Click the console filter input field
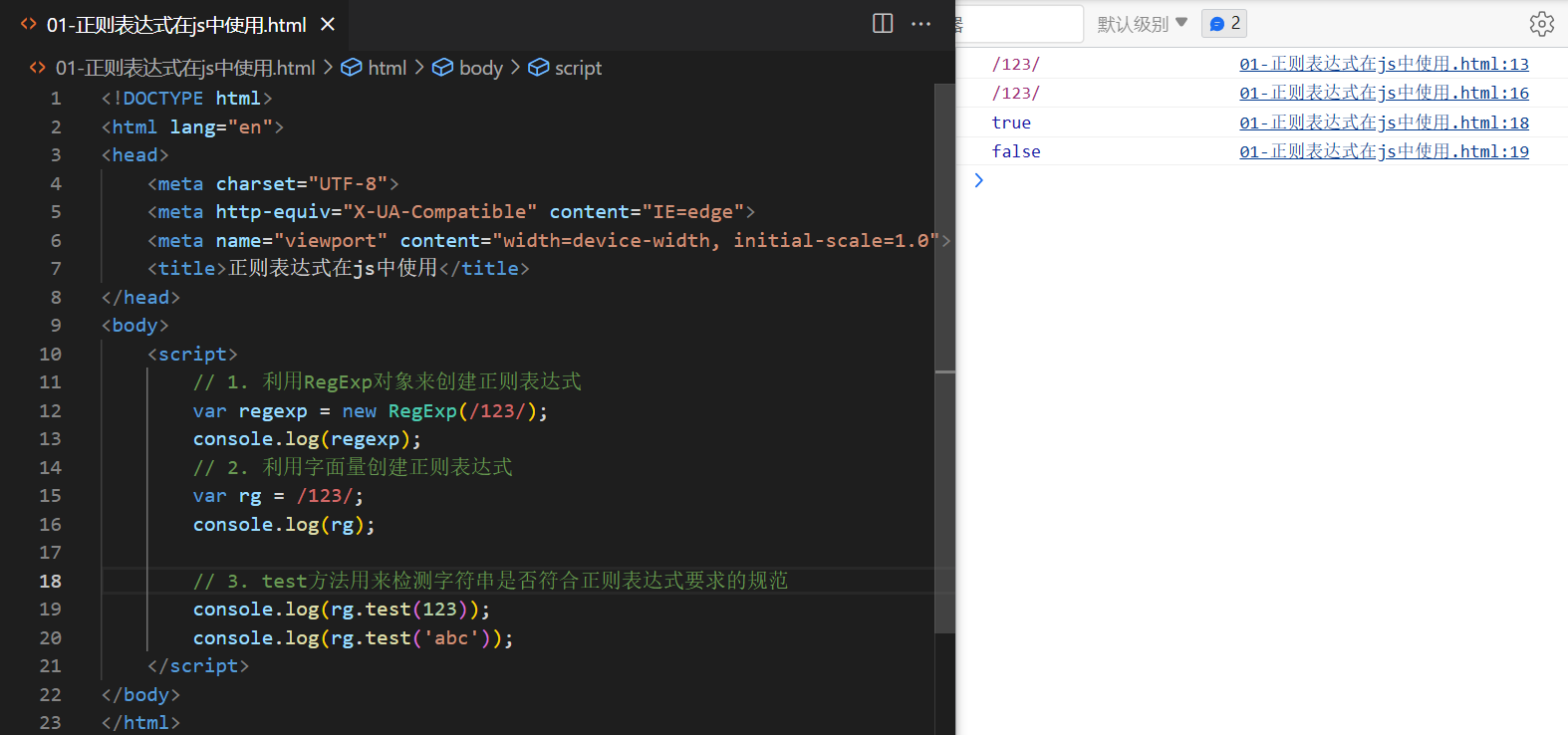Screen dimensions: 1568x735 tap(1021, 23)
